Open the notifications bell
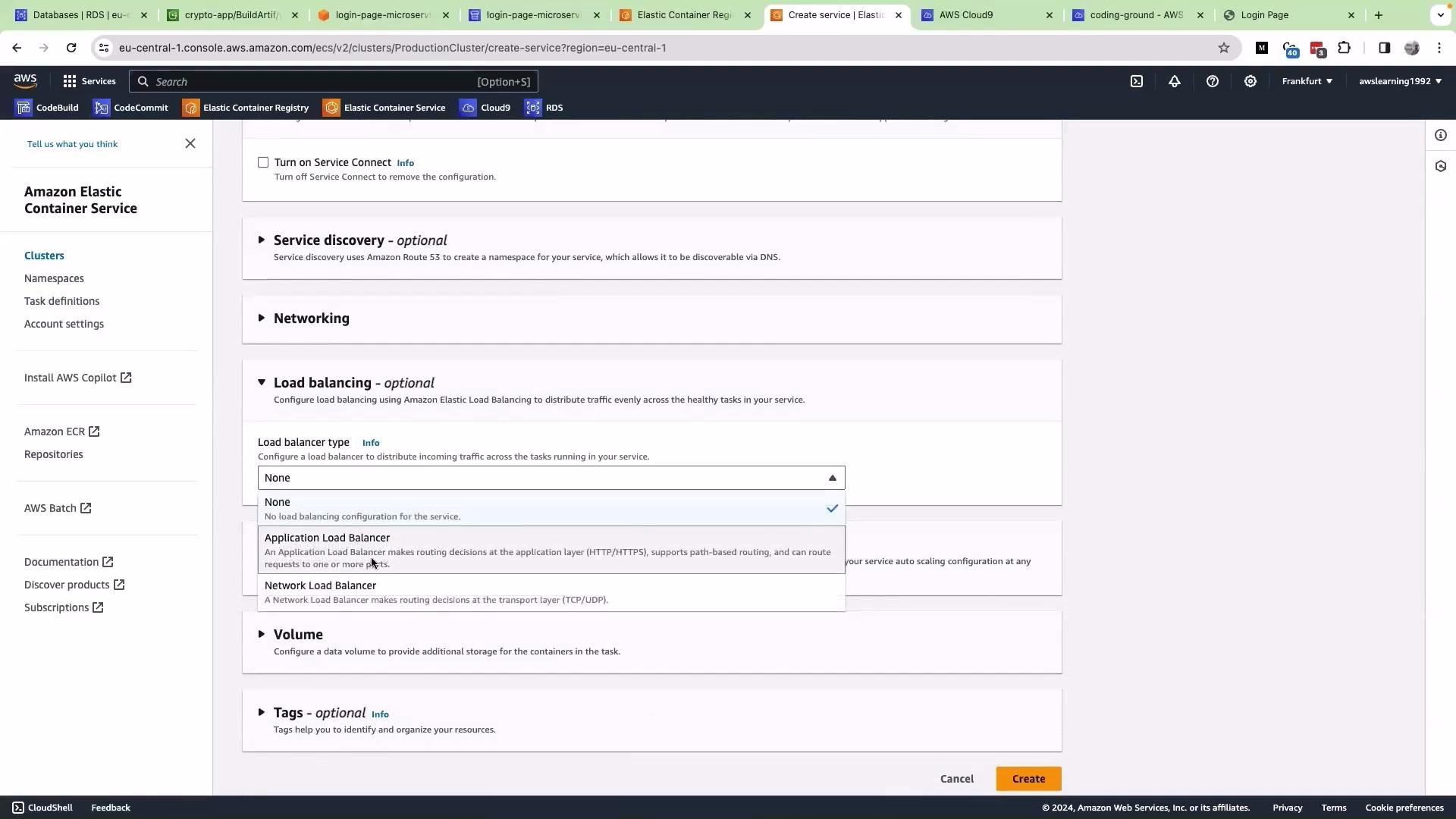 click(1175, 81)
